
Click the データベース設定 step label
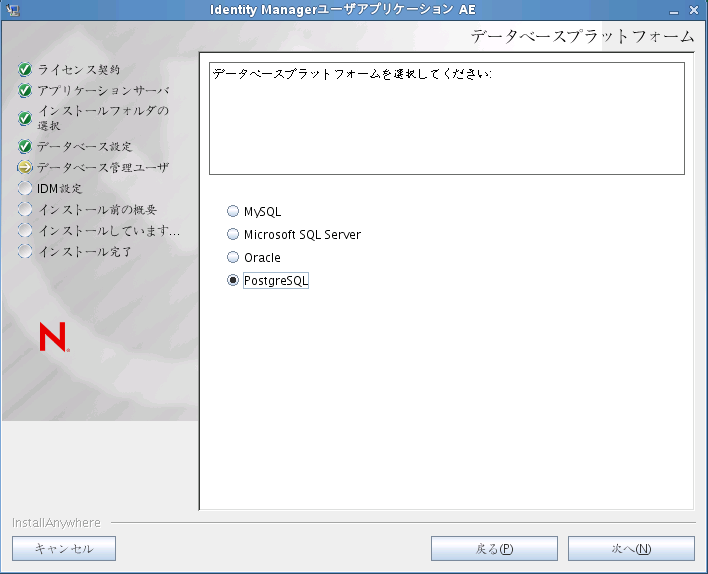pyautogui.click(x=85, y=146)
